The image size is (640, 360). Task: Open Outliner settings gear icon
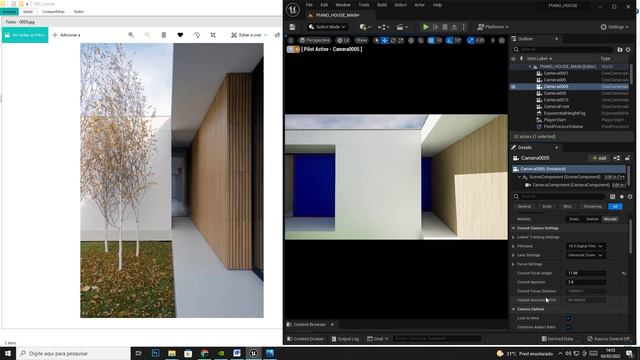click(x=628, y=49)
